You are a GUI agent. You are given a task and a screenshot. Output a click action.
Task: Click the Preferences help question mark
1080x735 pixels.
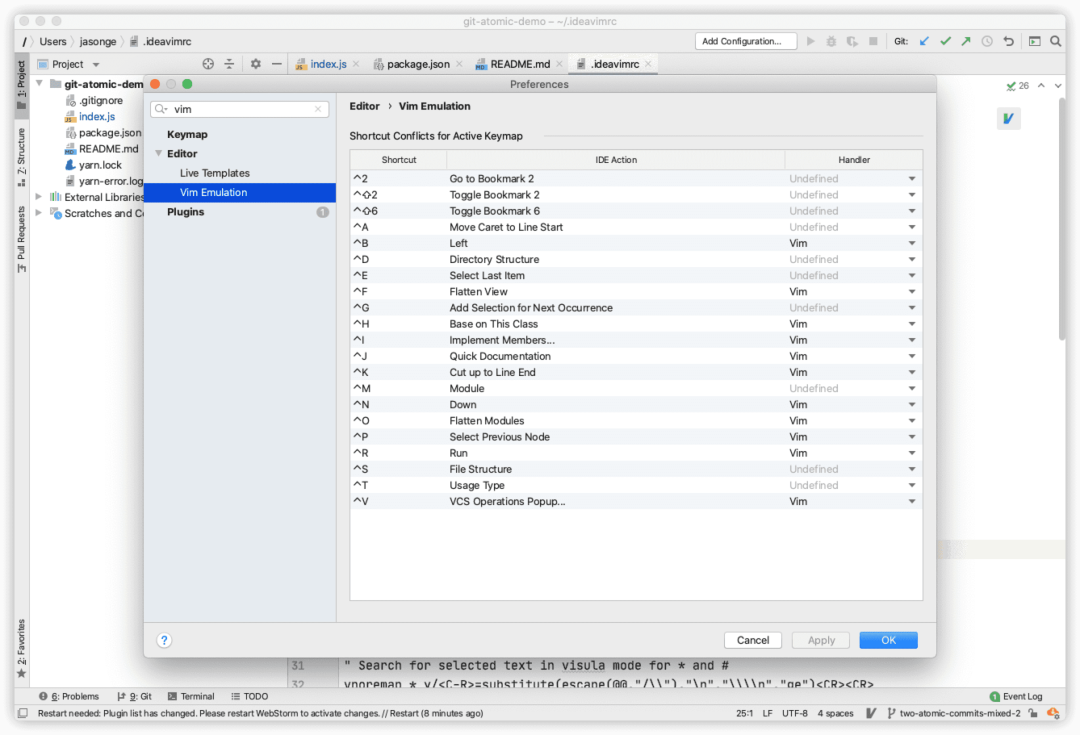coord(164,640)
